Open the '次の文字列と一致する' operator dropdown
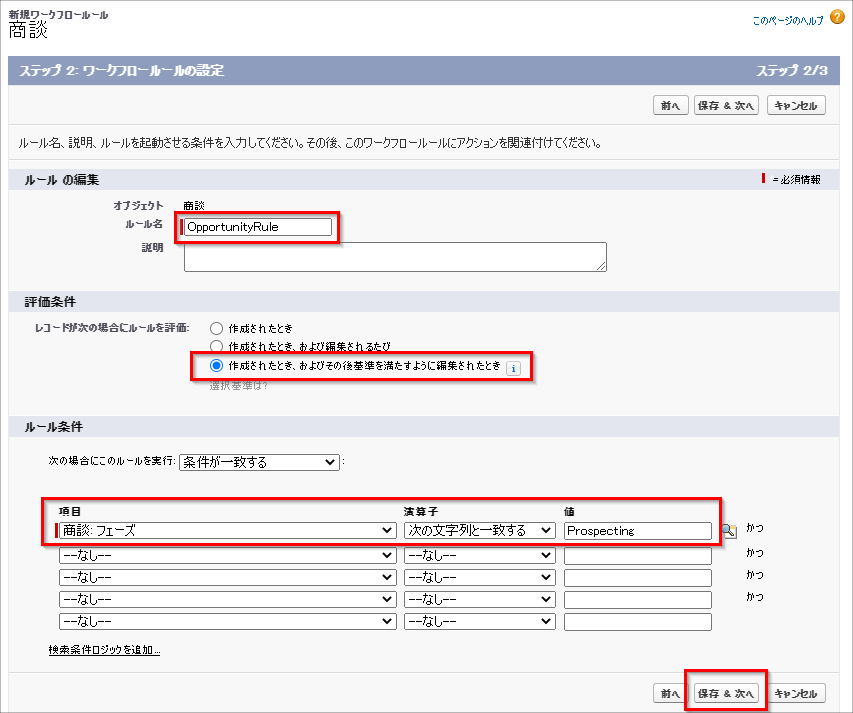The height and width of the screenshot is (713, 853). coord(479,531)
